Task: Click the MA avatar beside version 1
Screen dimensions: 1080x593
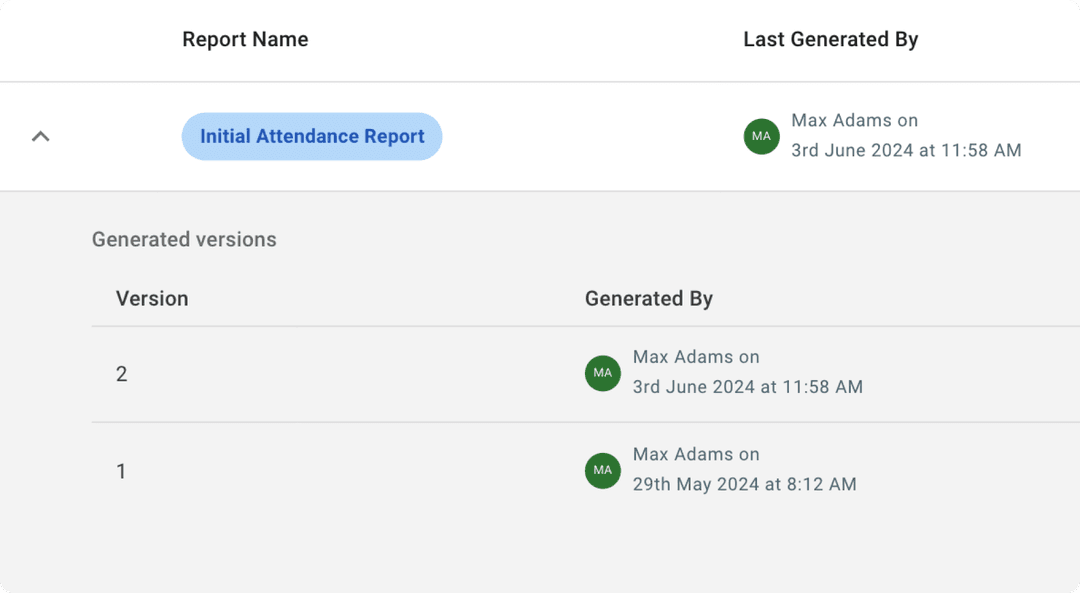Action: (x=603, y=470)
